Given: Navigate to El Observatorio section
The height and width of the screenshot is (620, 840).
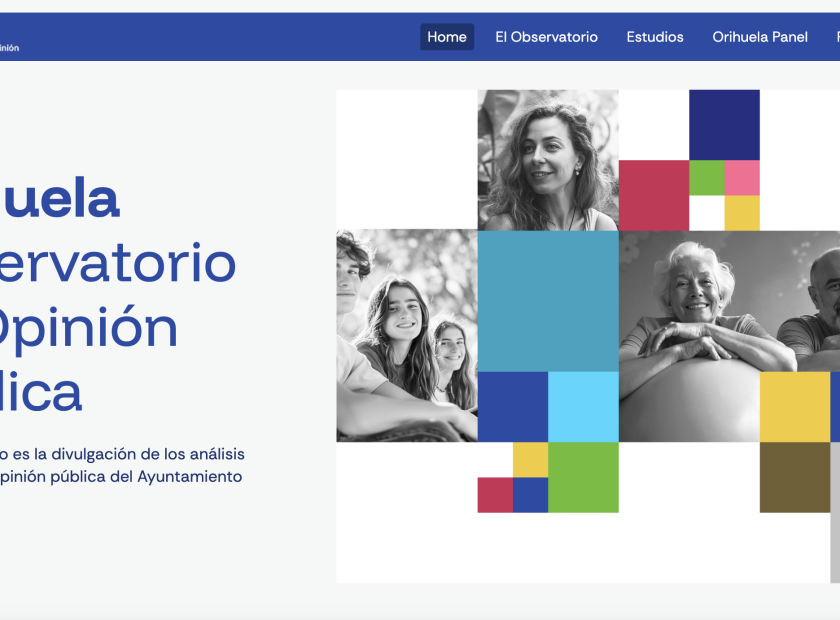Looking at the screenshot, I should (x=544, y=37).
